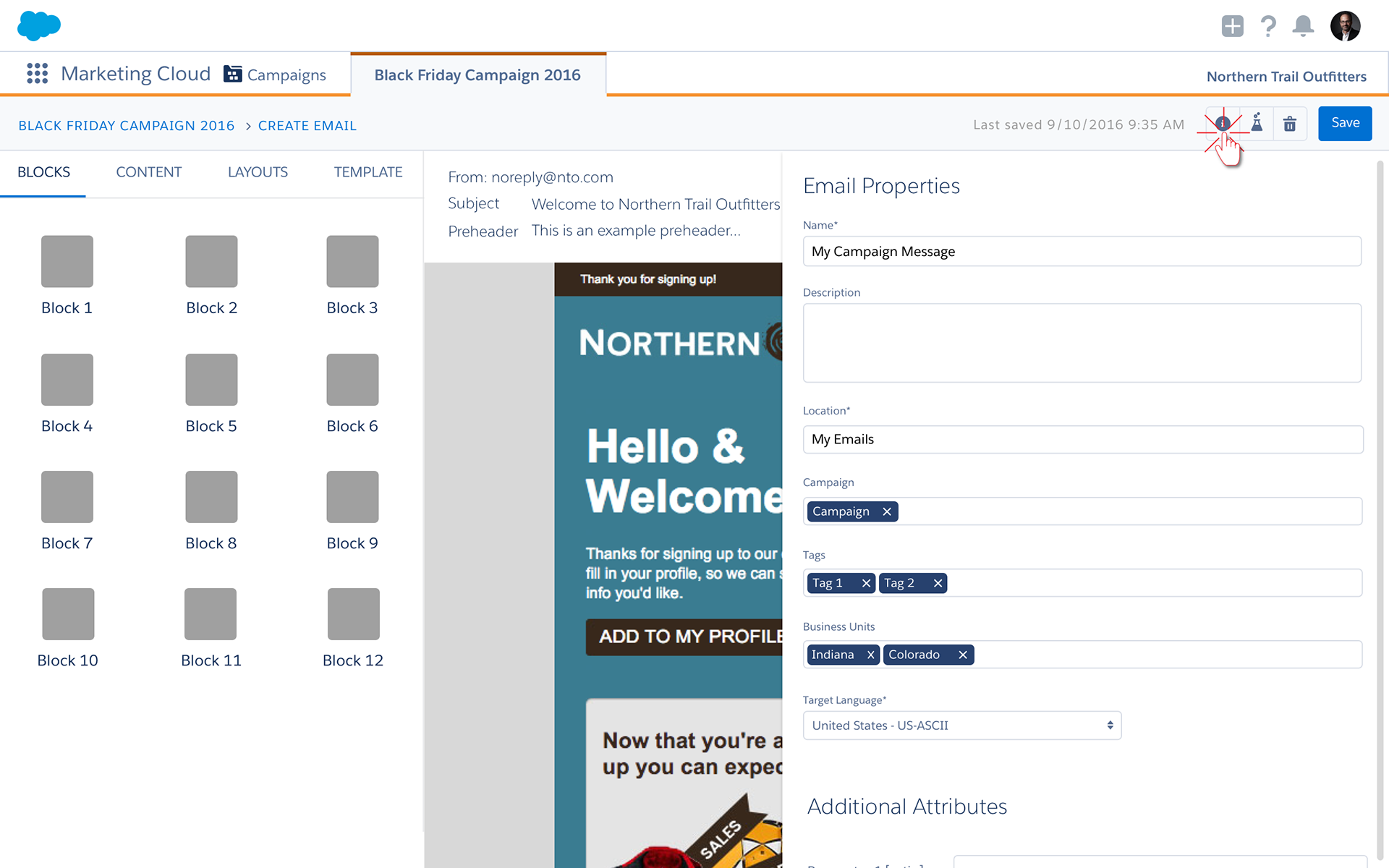The width and height of the screenshot is (1389, 868).
Task: Click the Salesforce cloud logo
Action: tap(39, 25)
